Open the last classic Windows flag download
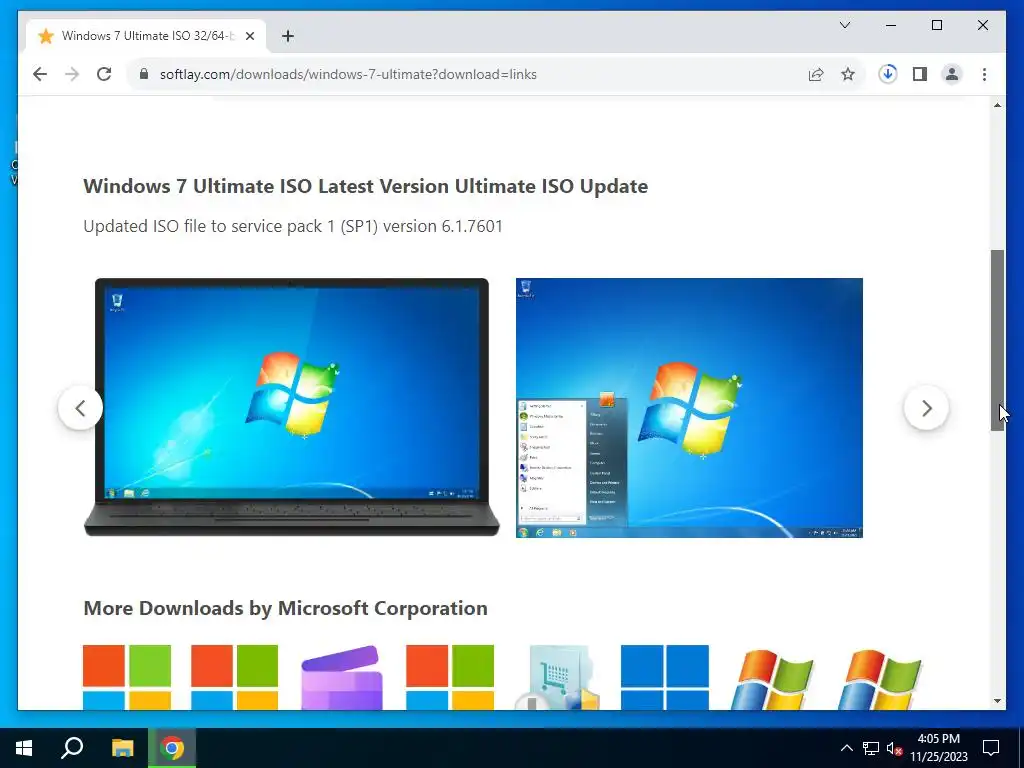 click(x=880, y=679)
